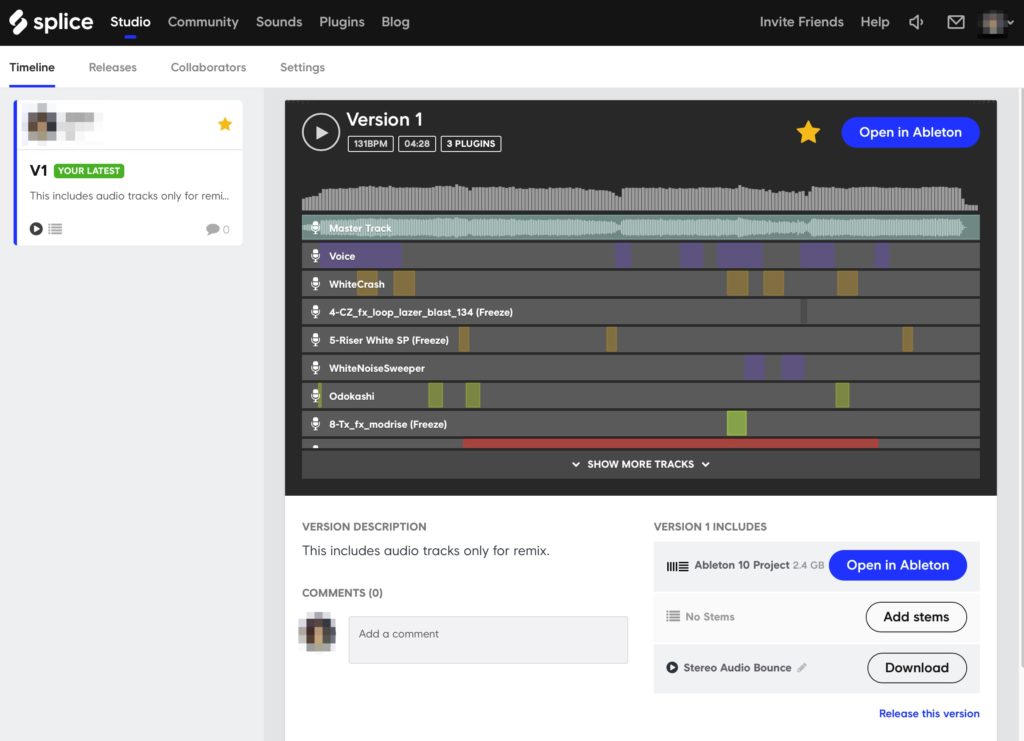
Task: Open the user avatar account menu
Action: [x=997, y=23]
